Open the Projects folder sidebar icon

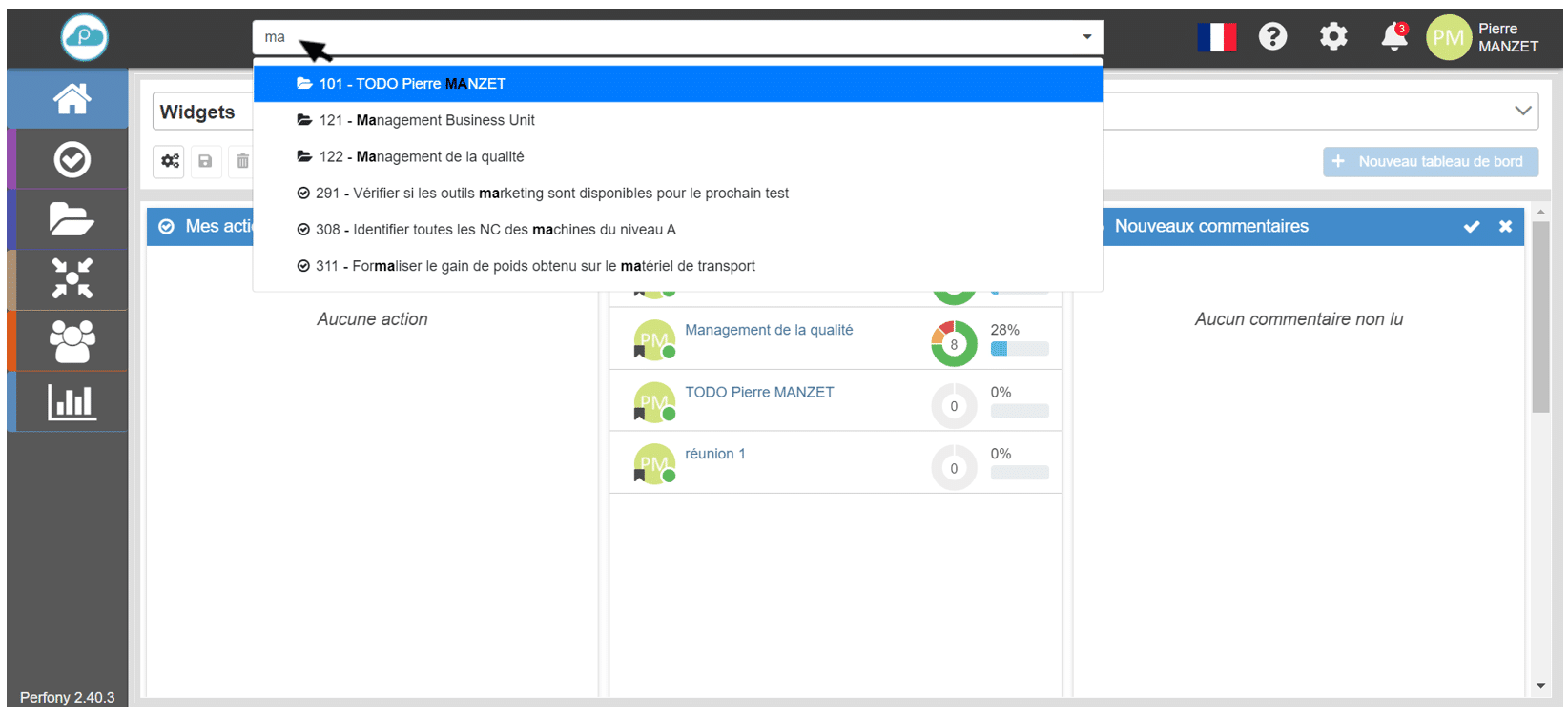coord(72,219)
